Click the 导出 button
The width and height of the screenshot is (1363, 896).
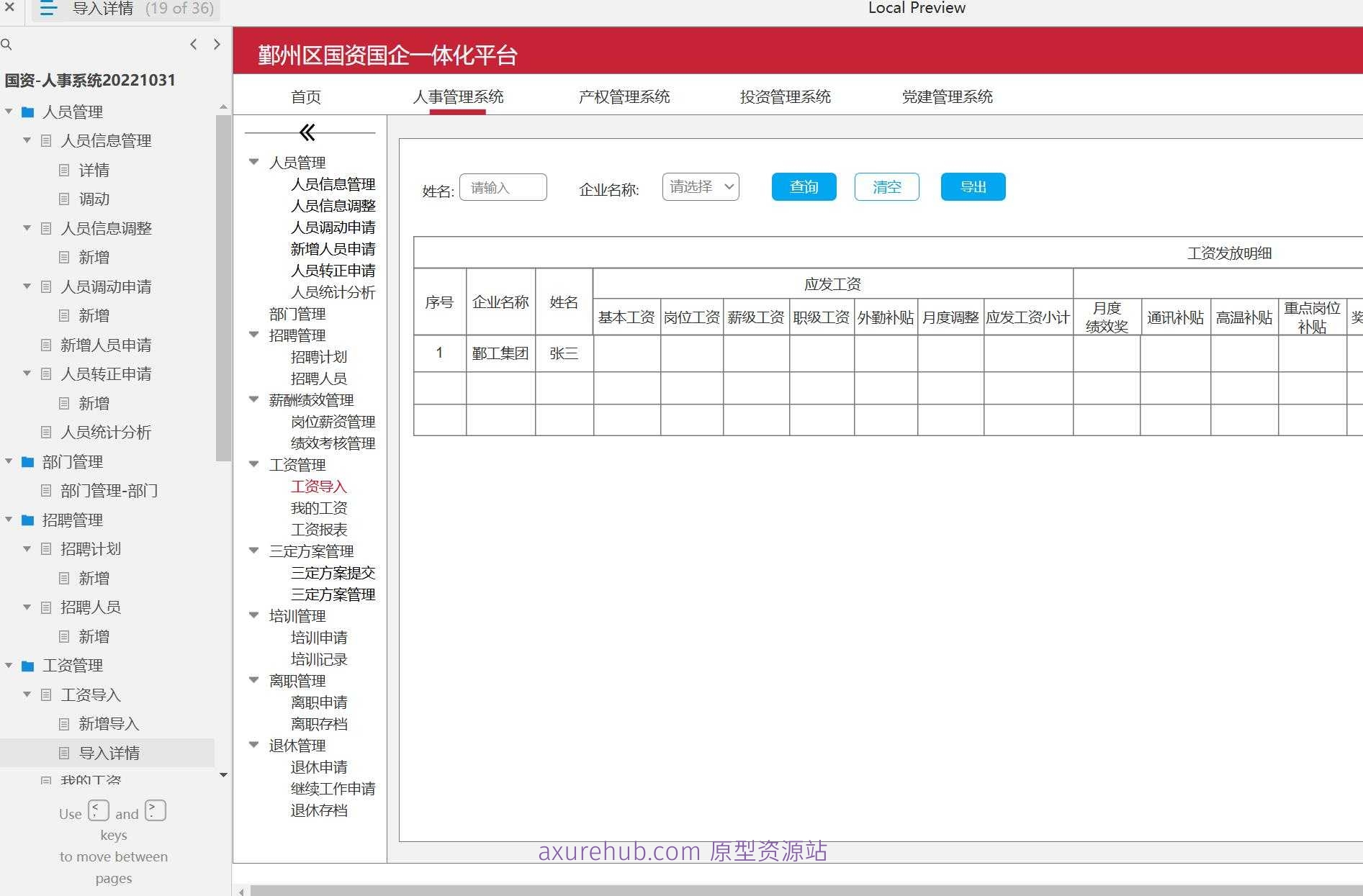click(972, 186)
